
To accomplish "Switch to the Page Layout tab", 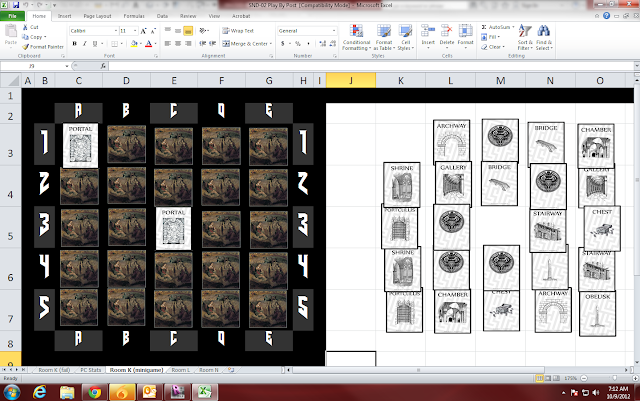I will coord(97,16).
